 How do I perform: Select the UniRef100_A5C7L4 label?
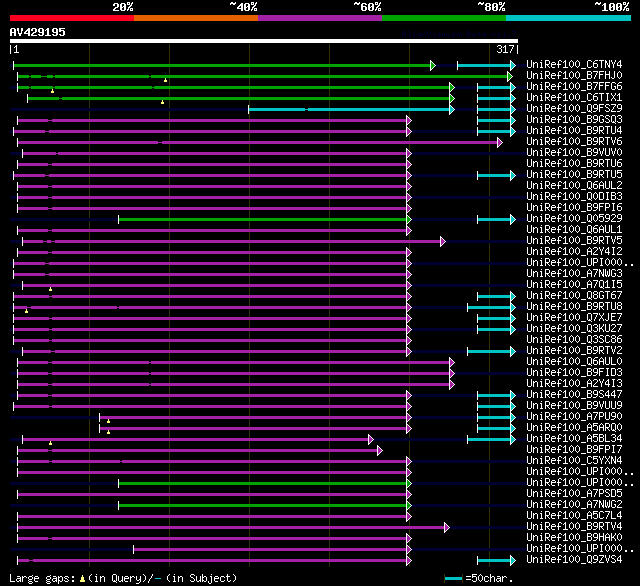(574, 516)
